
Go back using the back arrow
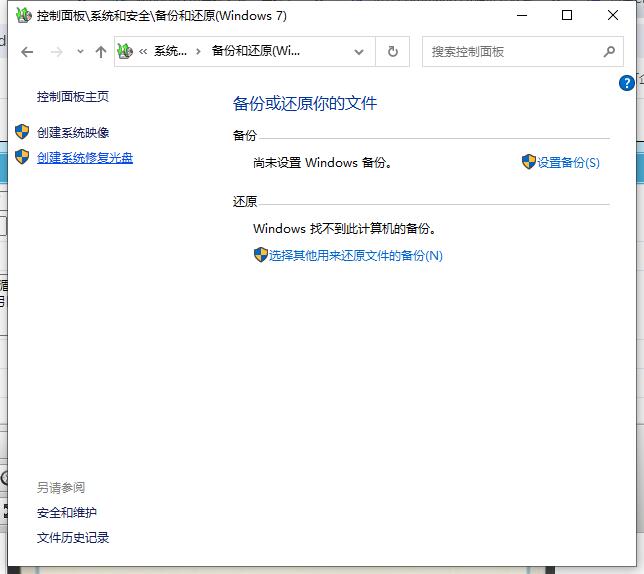(27, 52)
